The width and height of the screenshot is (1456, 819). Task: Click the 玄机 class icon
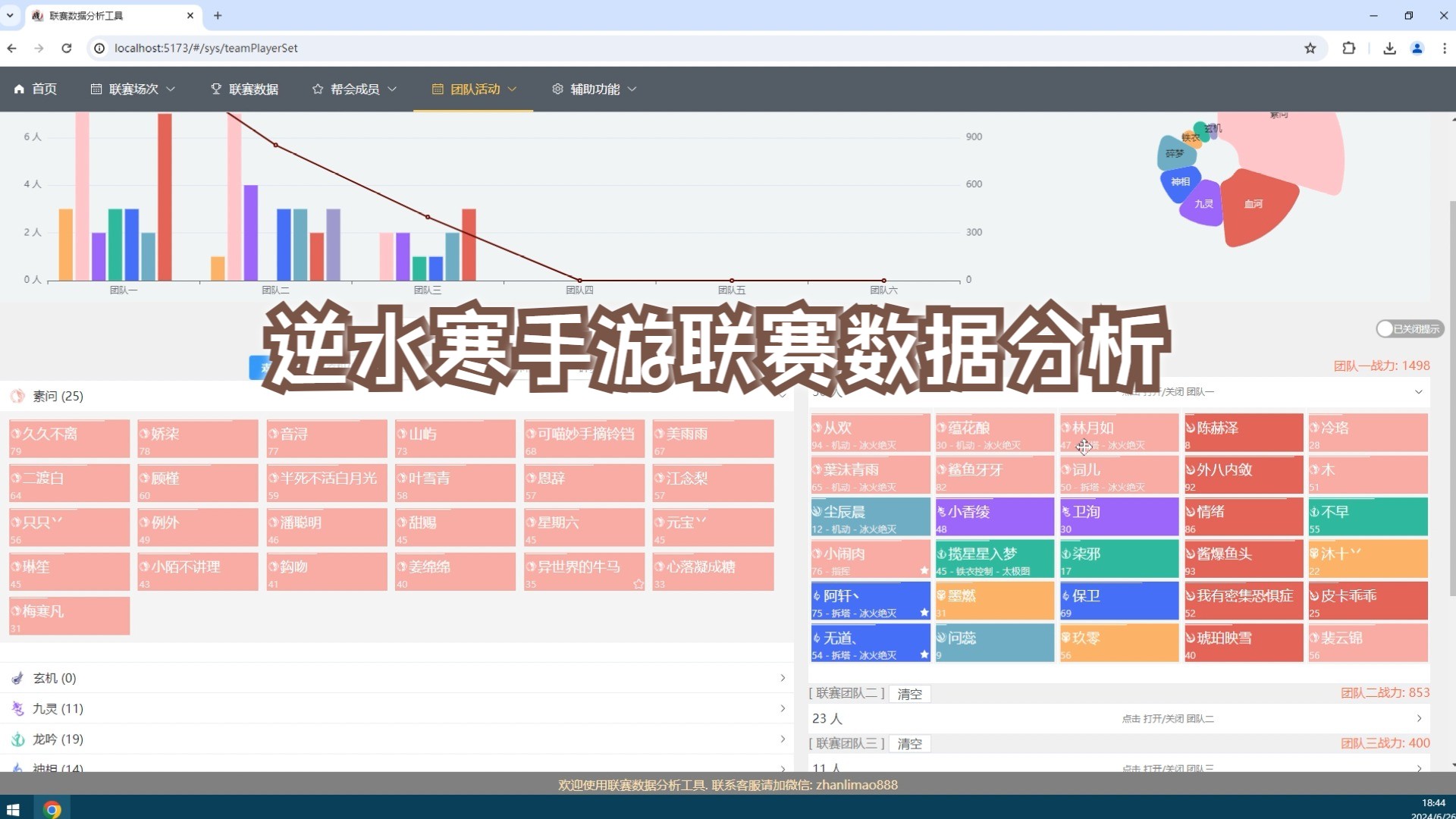point(17,678)
